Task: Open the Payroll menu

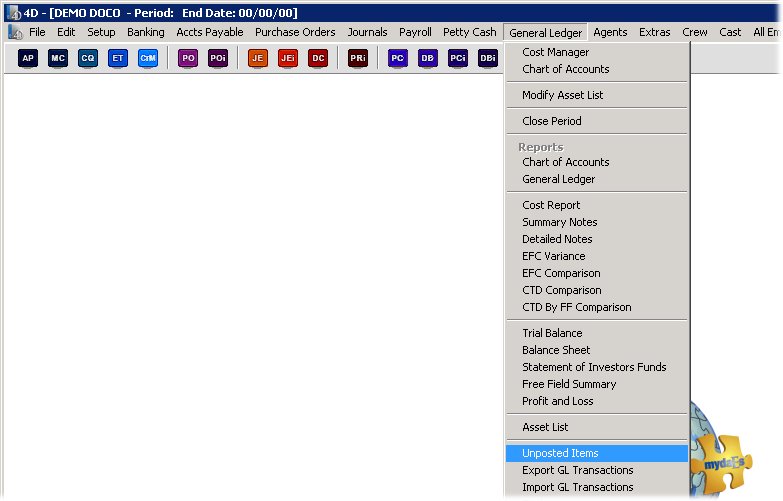Action: pos(415,32)
